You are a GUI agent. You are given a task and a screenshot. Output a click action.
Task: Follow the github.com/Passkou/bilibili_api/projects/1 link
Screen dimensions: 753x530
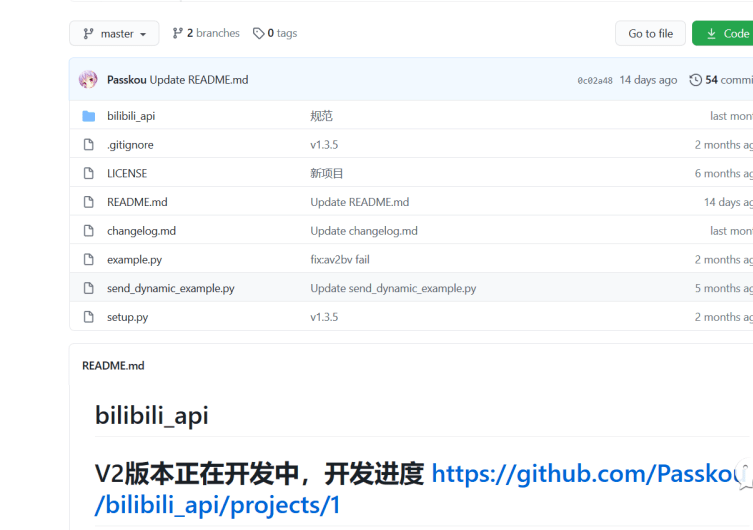click(x=421, y=489)
